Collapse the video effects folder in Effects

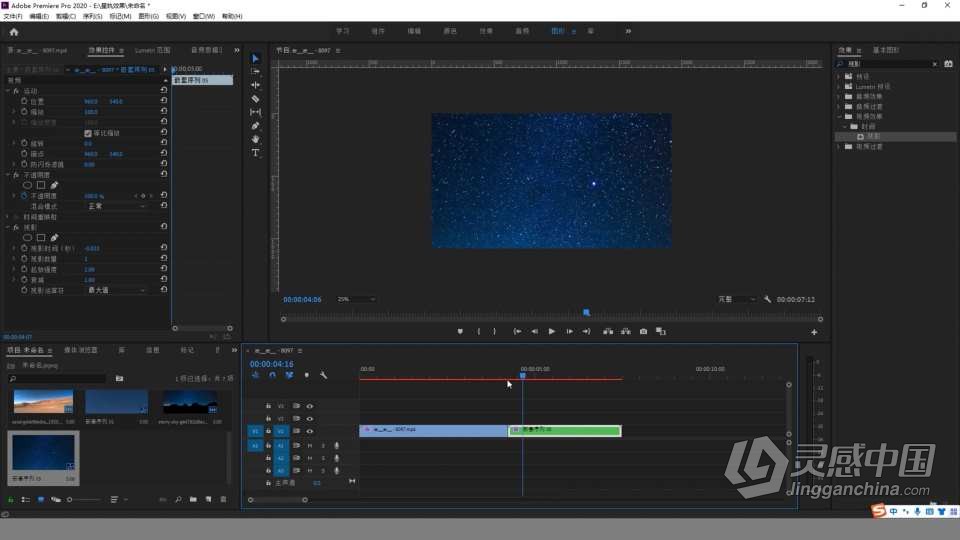(839, 116)
